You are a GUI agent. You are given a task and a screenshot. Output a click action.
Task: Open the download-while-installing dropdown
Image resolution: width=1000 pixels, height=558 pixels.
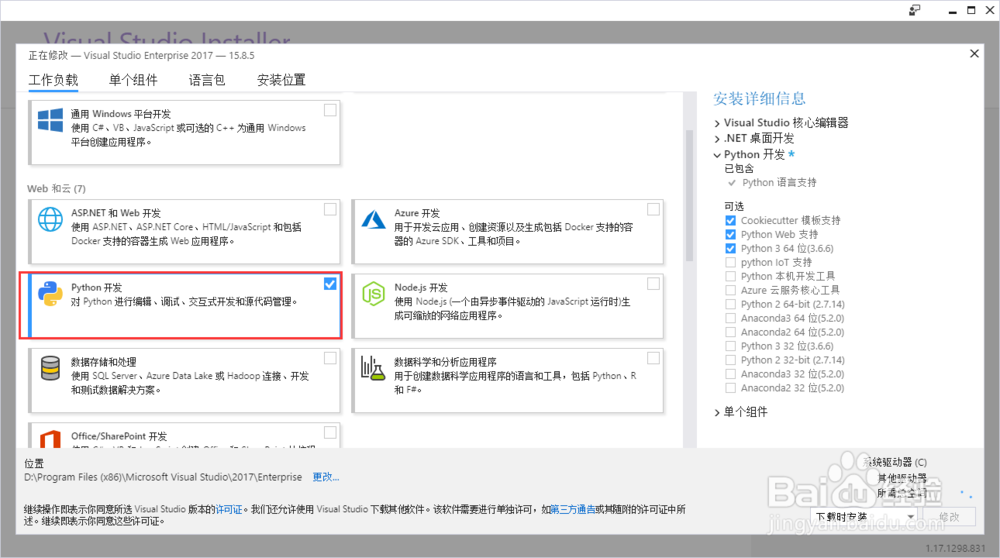click(x=865, y=517)
